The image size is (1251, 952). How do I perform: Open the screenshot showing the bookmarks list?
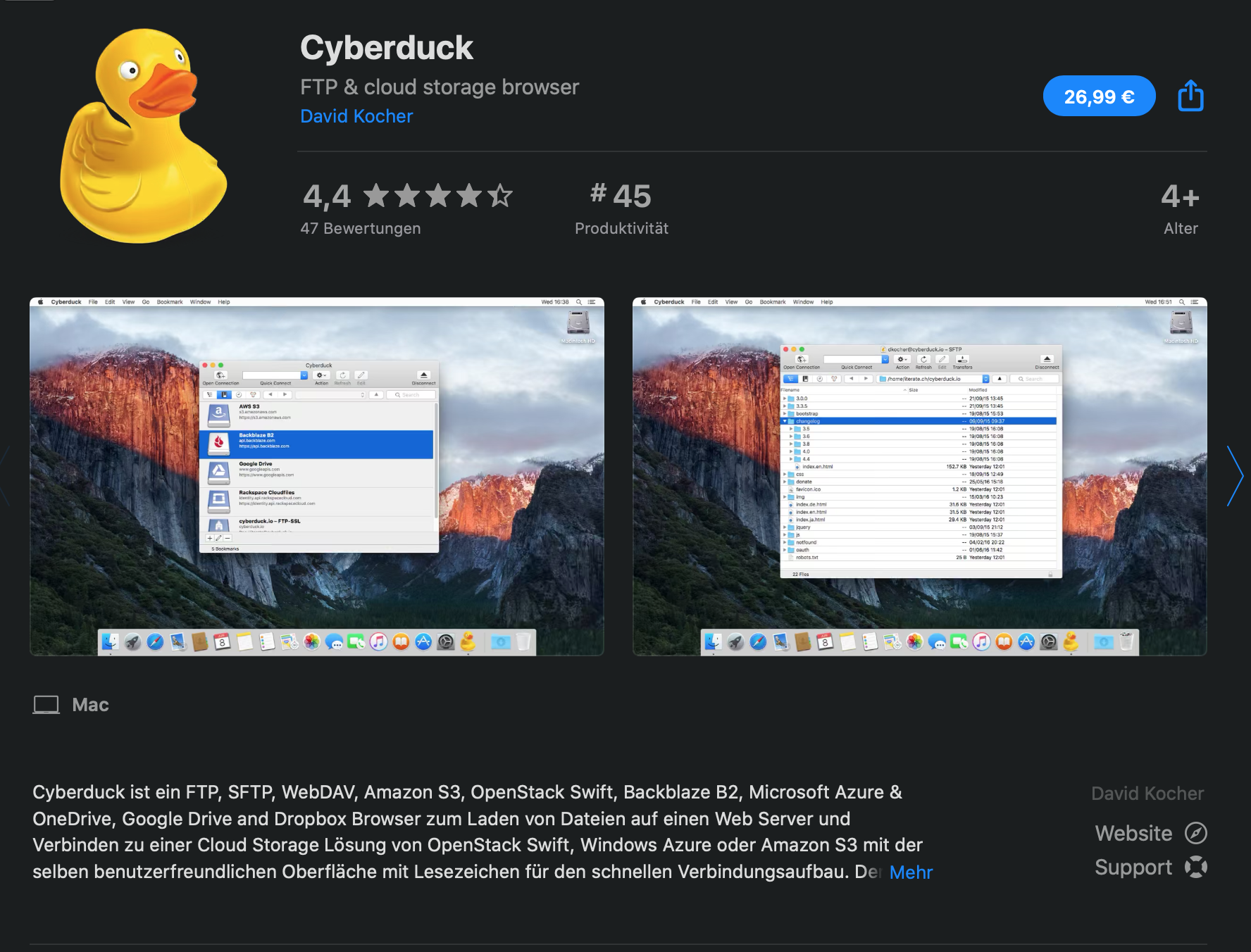[x=317, y=477]
